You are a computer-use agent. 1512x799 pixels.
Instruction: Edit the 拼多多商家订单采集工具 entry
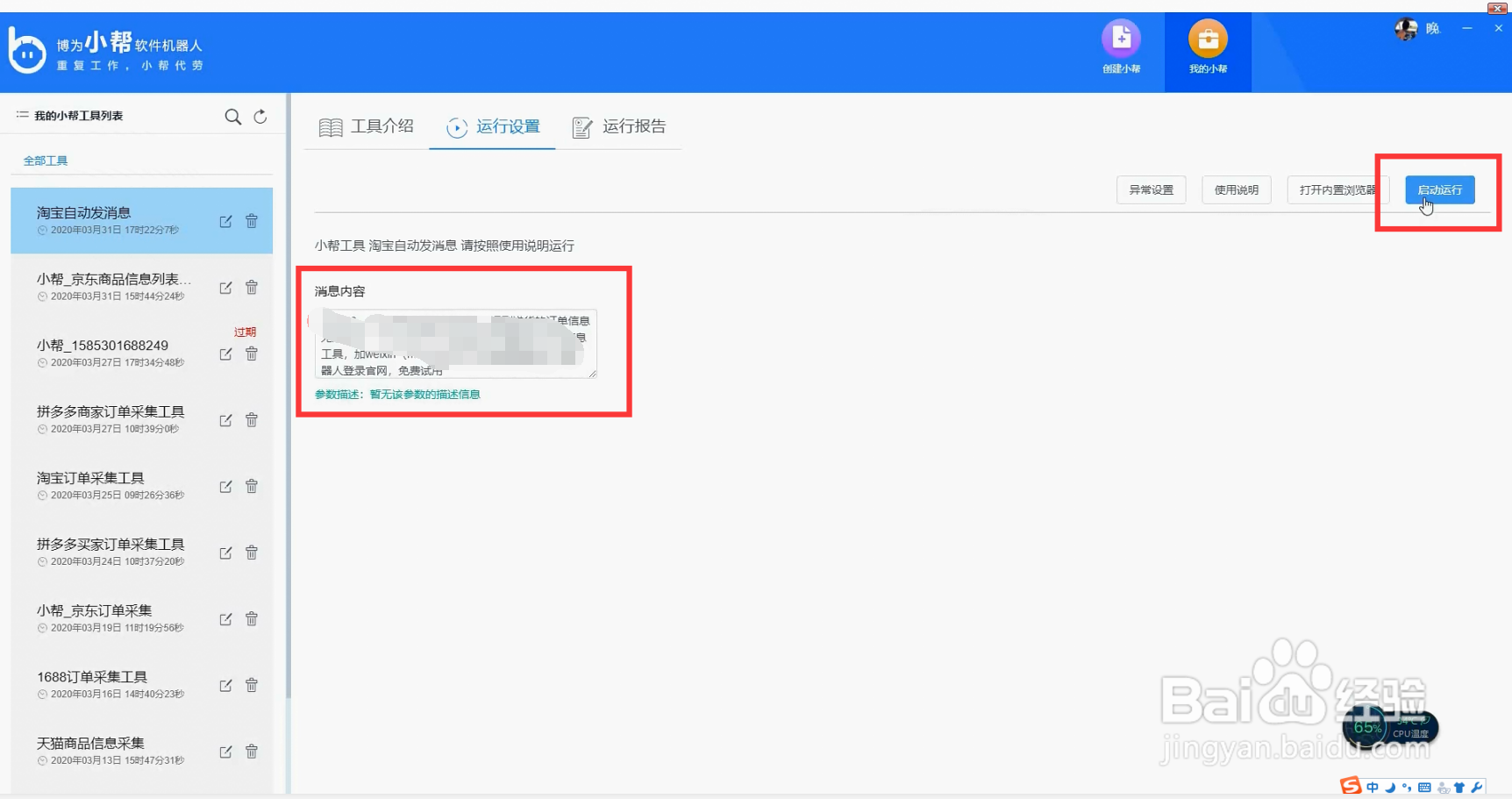coord(225,420)
